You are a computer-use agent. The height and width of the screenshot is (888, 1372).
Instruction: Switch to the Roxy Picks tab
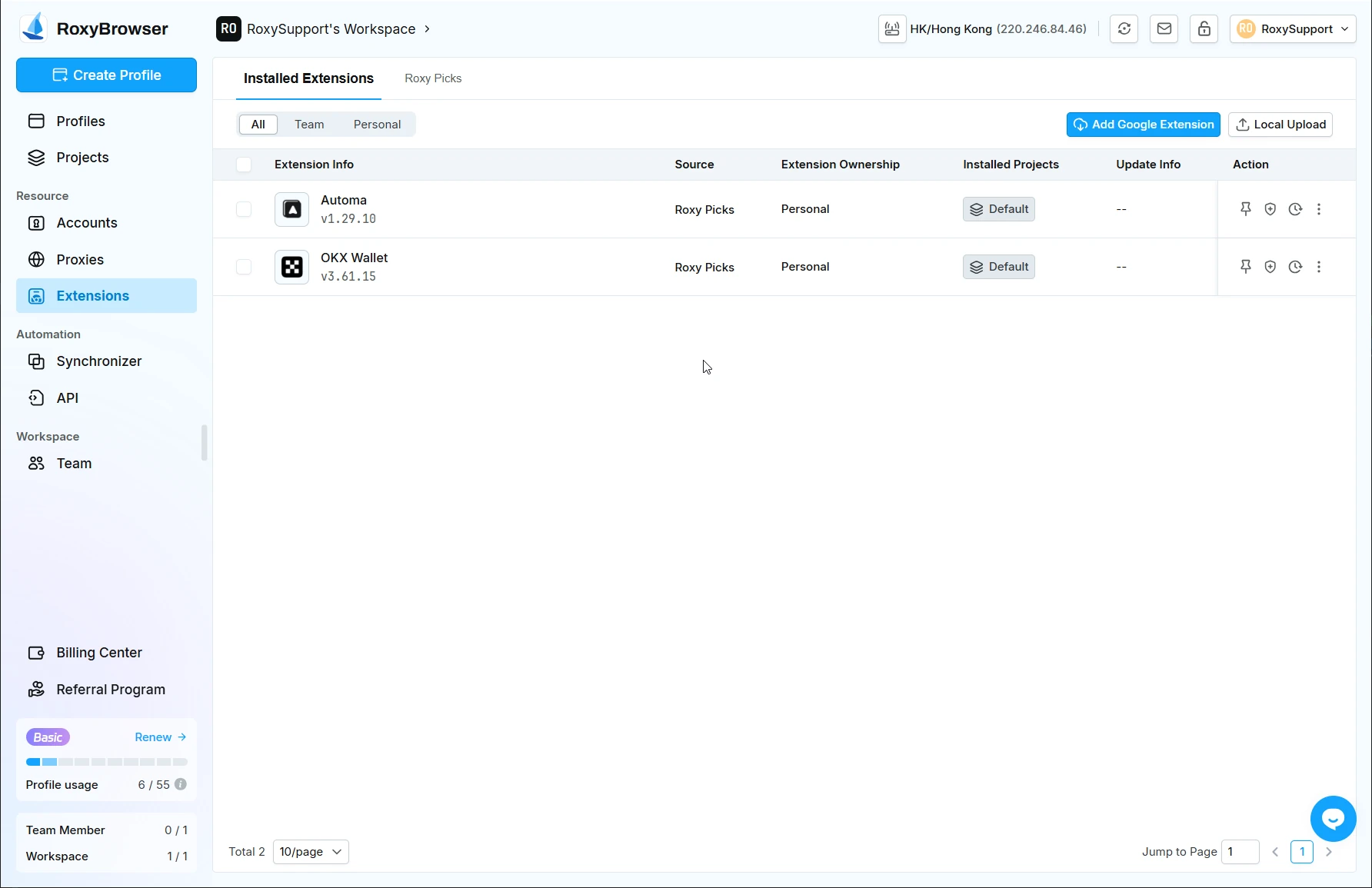433,78
